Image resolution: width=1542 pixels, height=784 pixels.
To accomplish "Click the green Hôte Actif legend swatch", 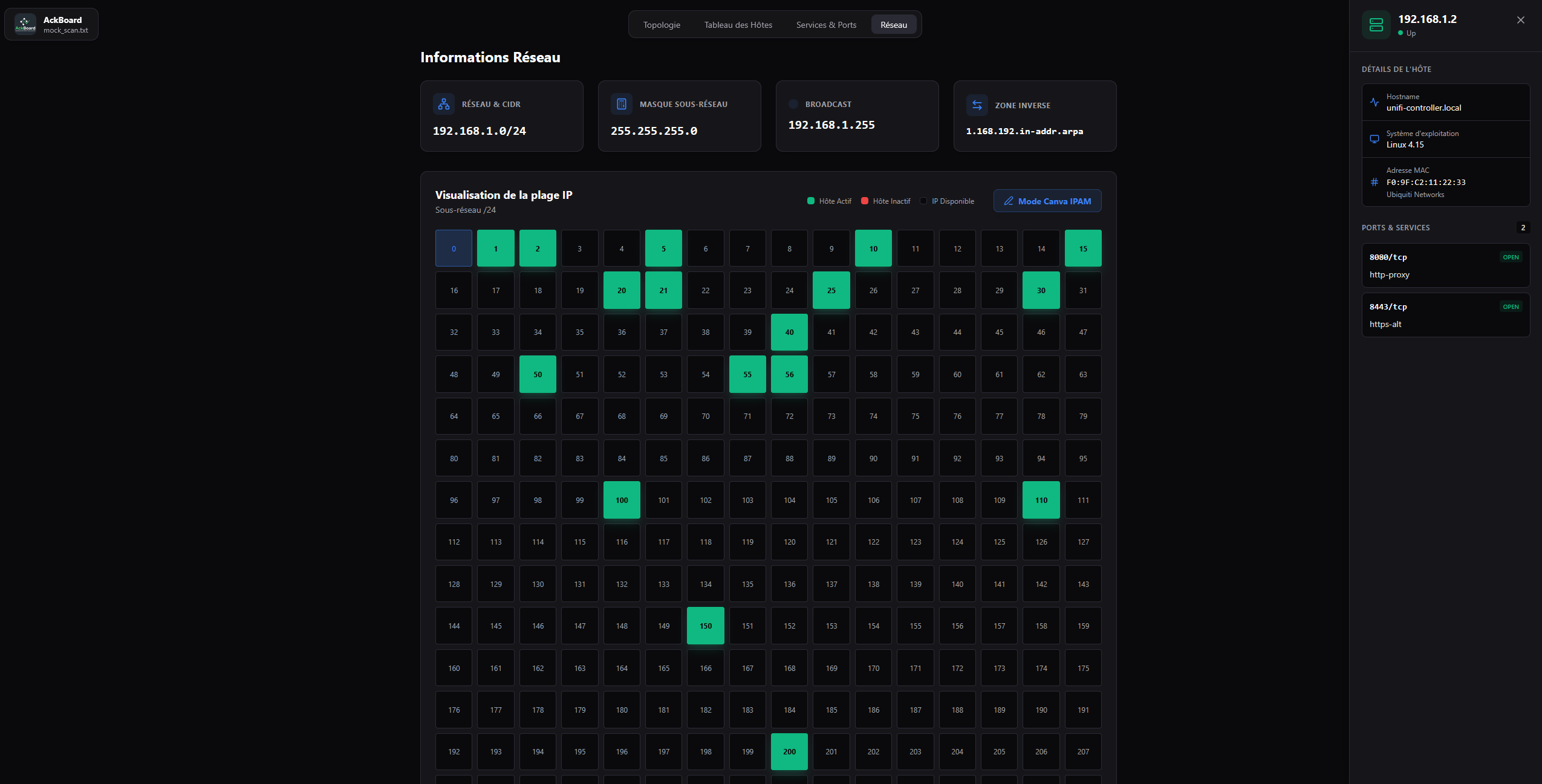I will [x=811, y=201].
